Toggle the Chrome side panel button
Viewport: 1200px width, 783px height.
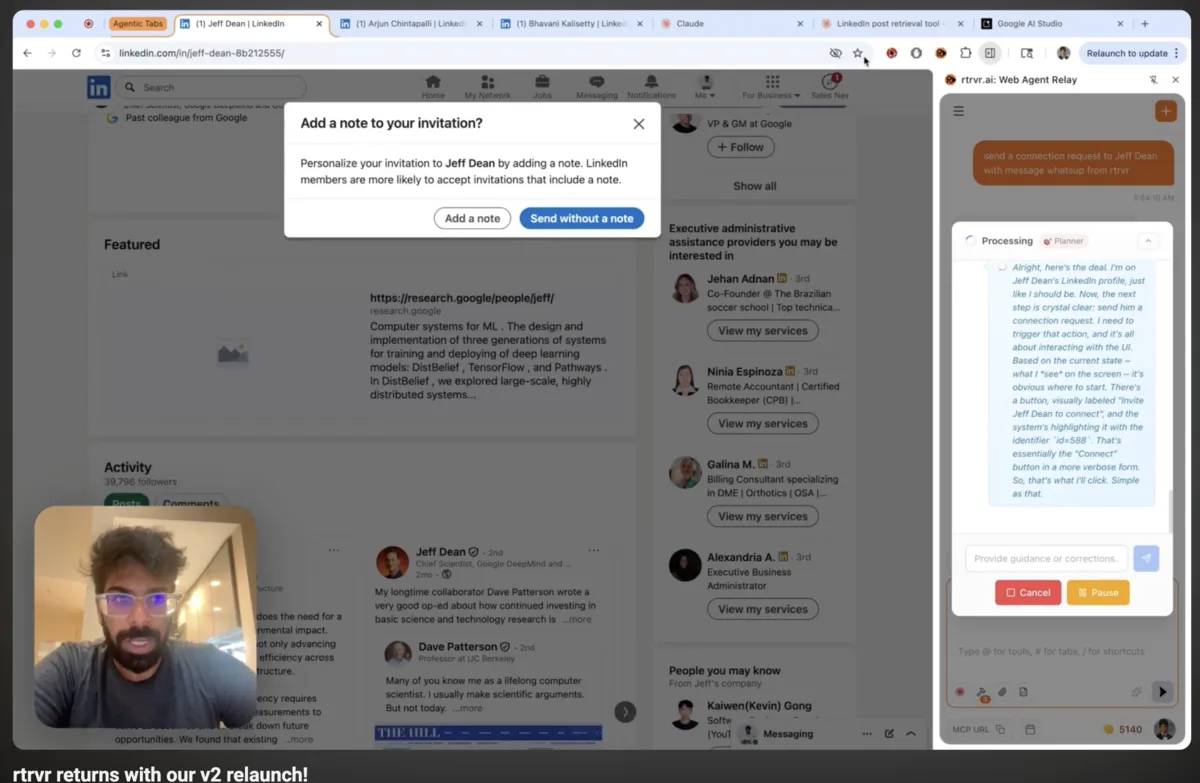[990, 53]
